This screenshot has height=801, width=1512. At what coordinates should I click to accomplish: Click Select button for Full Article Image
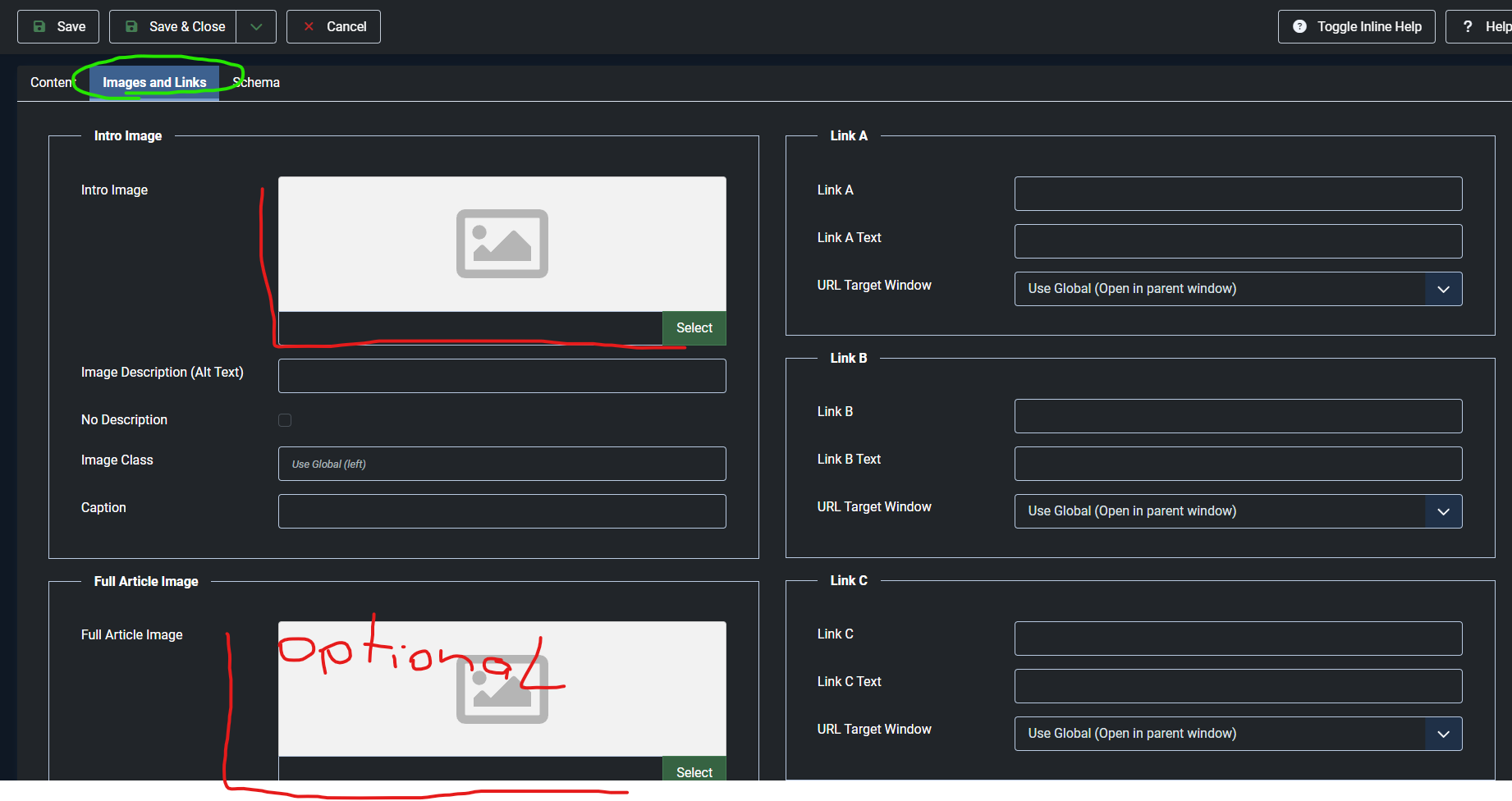point(694,771)
